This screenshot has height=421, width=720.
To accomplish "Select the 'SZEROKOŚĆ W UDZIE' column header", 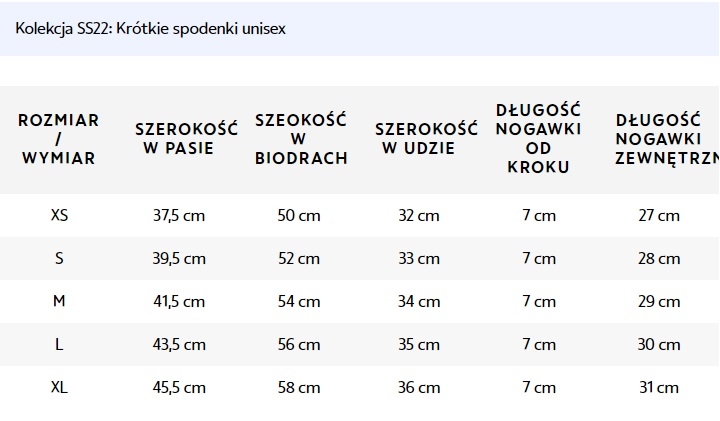I will [426, 139].
